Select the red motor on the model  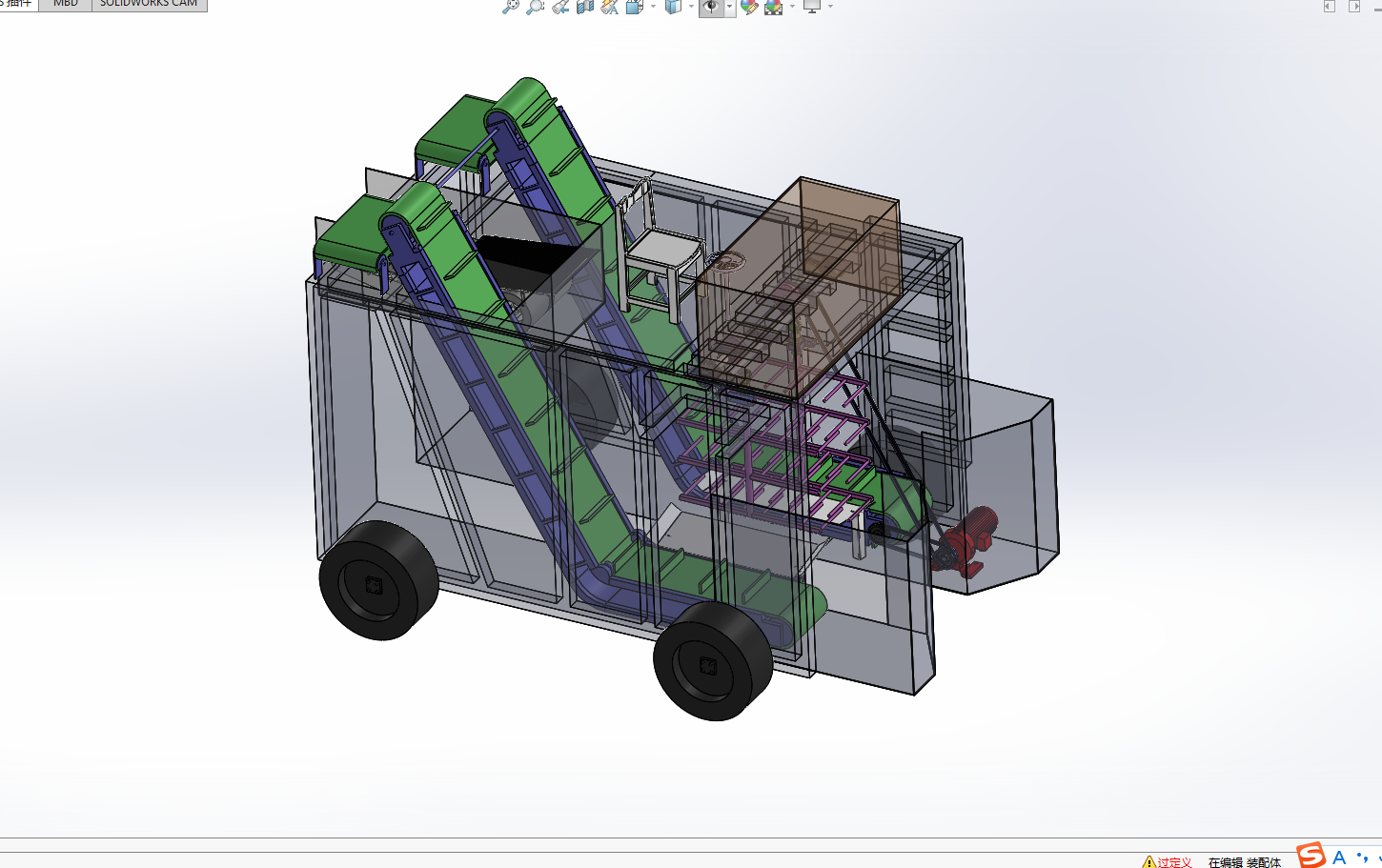click(967, 543)
